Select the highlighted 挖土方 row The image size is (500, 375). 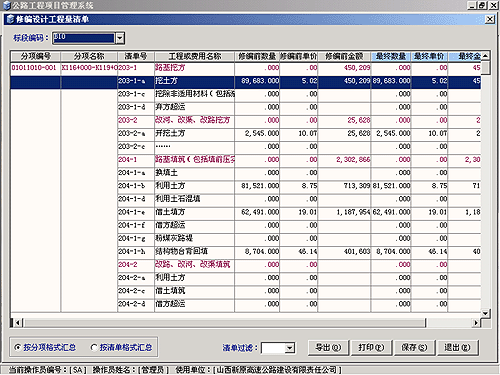coord(245,81)
